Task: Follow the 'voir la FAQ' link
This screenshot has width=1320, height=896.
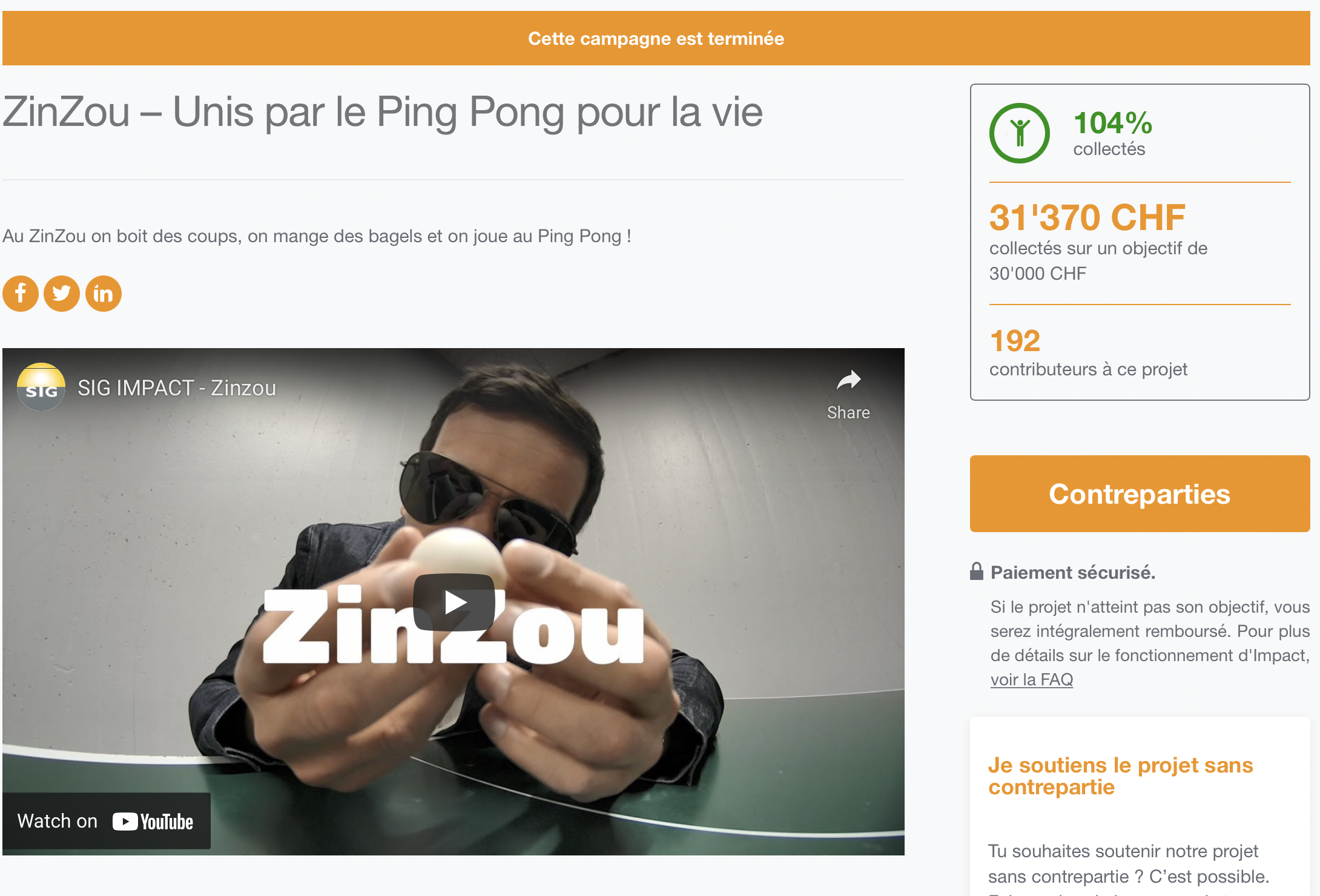Action: point(1032,680)
